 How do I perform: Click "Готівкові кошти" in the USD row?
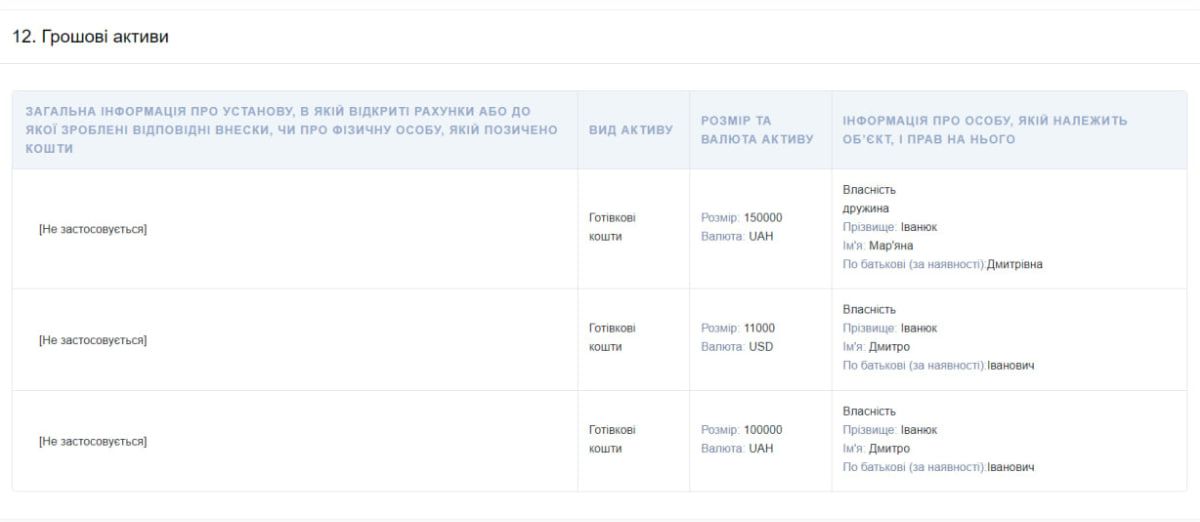click(x=612, y=338)
